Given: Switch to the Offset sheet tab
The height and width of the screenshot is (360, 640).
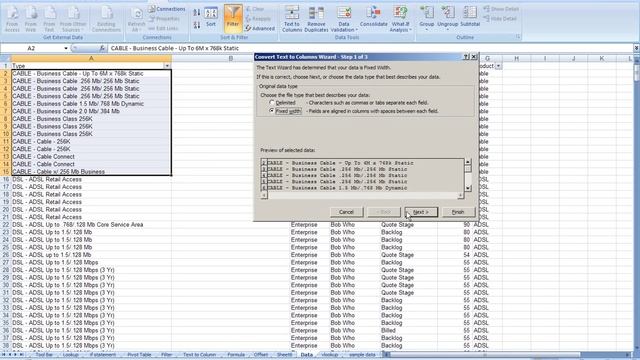Looking at the screenshot, I should tap(261, 355).
